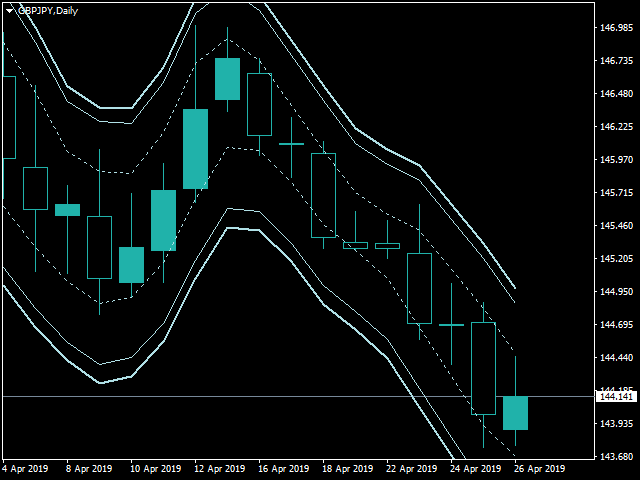Click the 18 Apr 2019 date label
The width and height of the screenshot is (640, 480).
[348, 469]
